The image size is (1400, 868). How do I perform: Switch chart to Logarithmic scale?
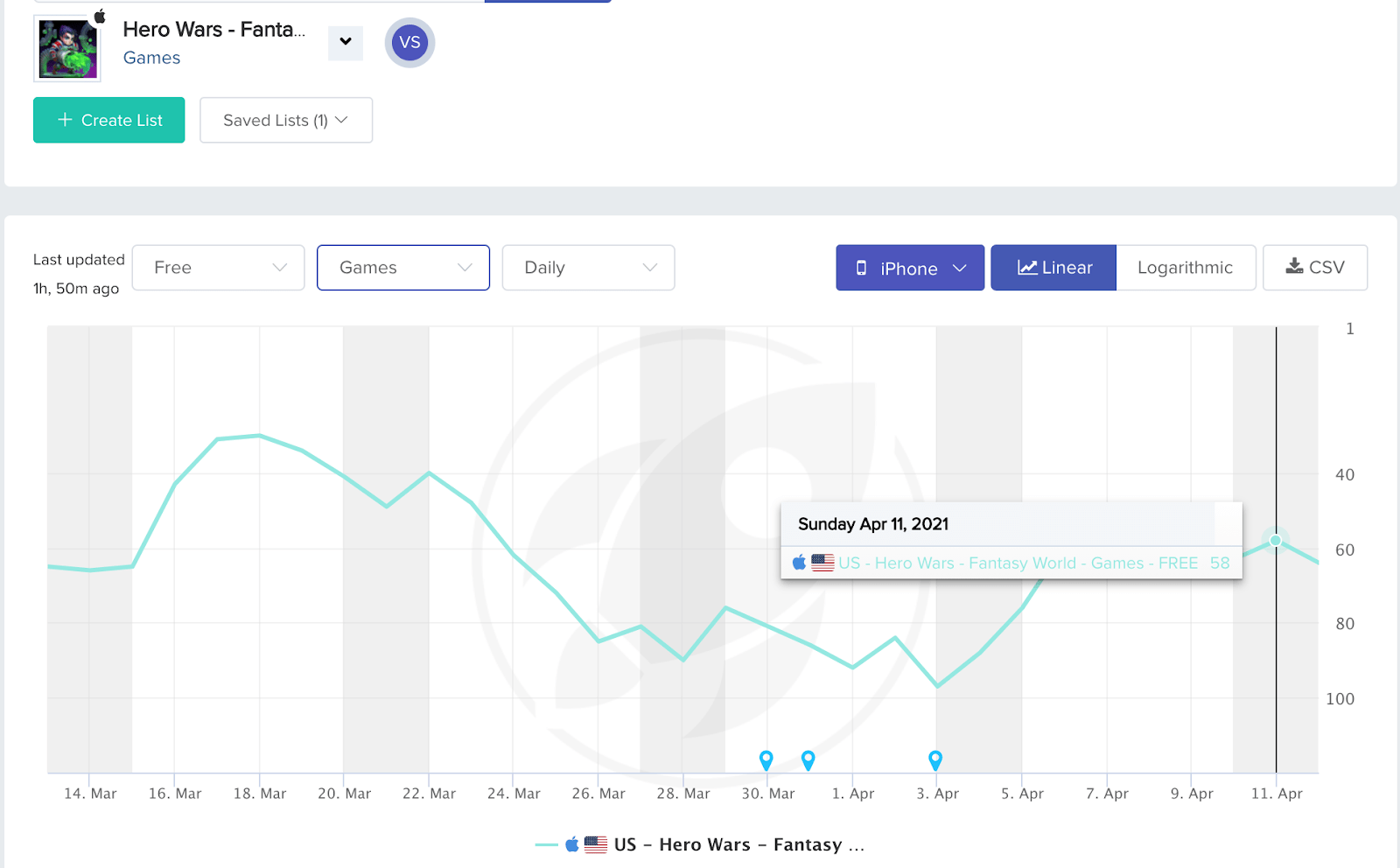pyautogui.click(x=1186, y=268)
